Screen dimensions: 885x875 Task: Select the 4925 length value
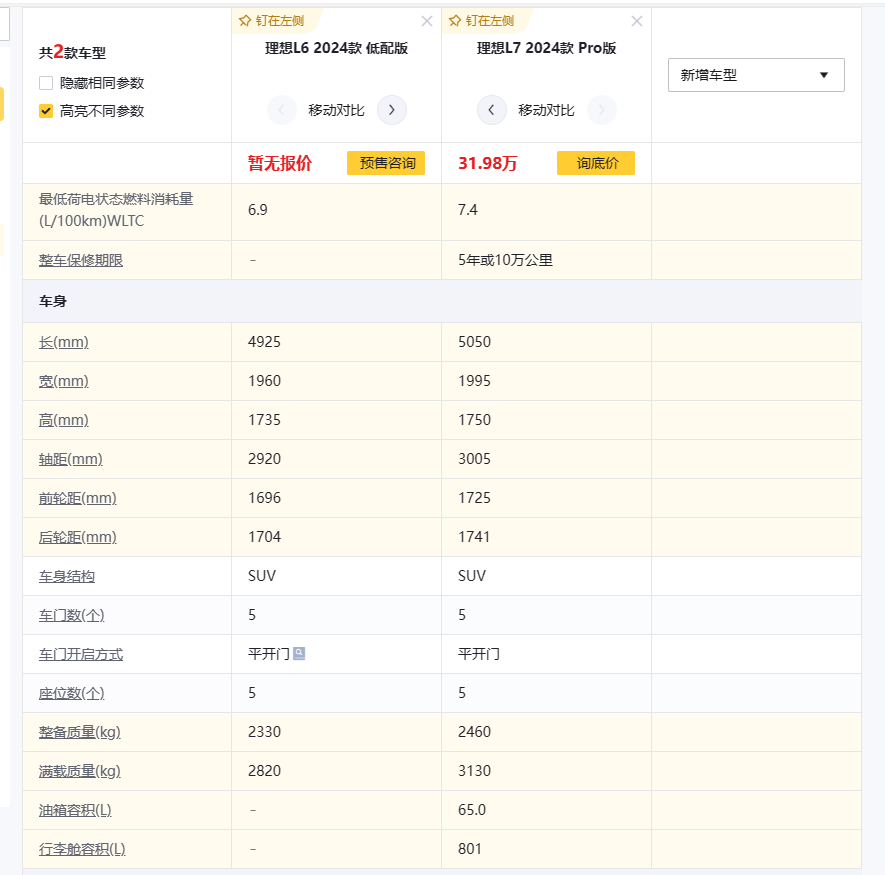(x=264, y=342)
